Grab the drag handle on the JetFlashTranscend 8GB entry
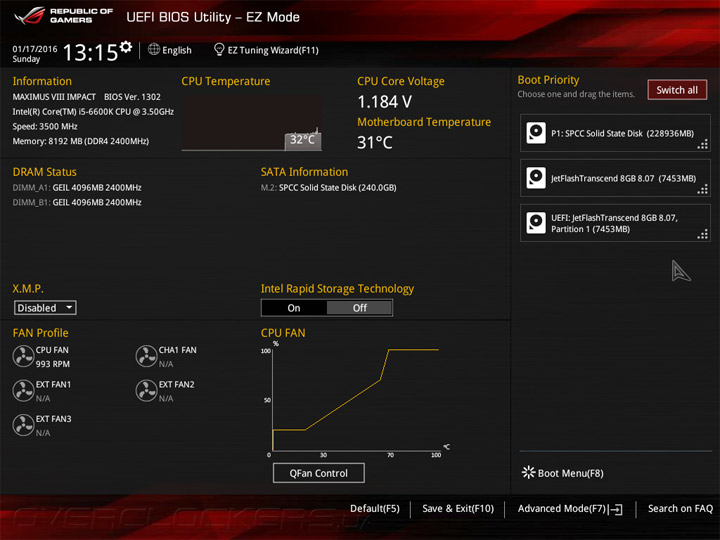This screenshot has height=540, width=720. [703, 189]
